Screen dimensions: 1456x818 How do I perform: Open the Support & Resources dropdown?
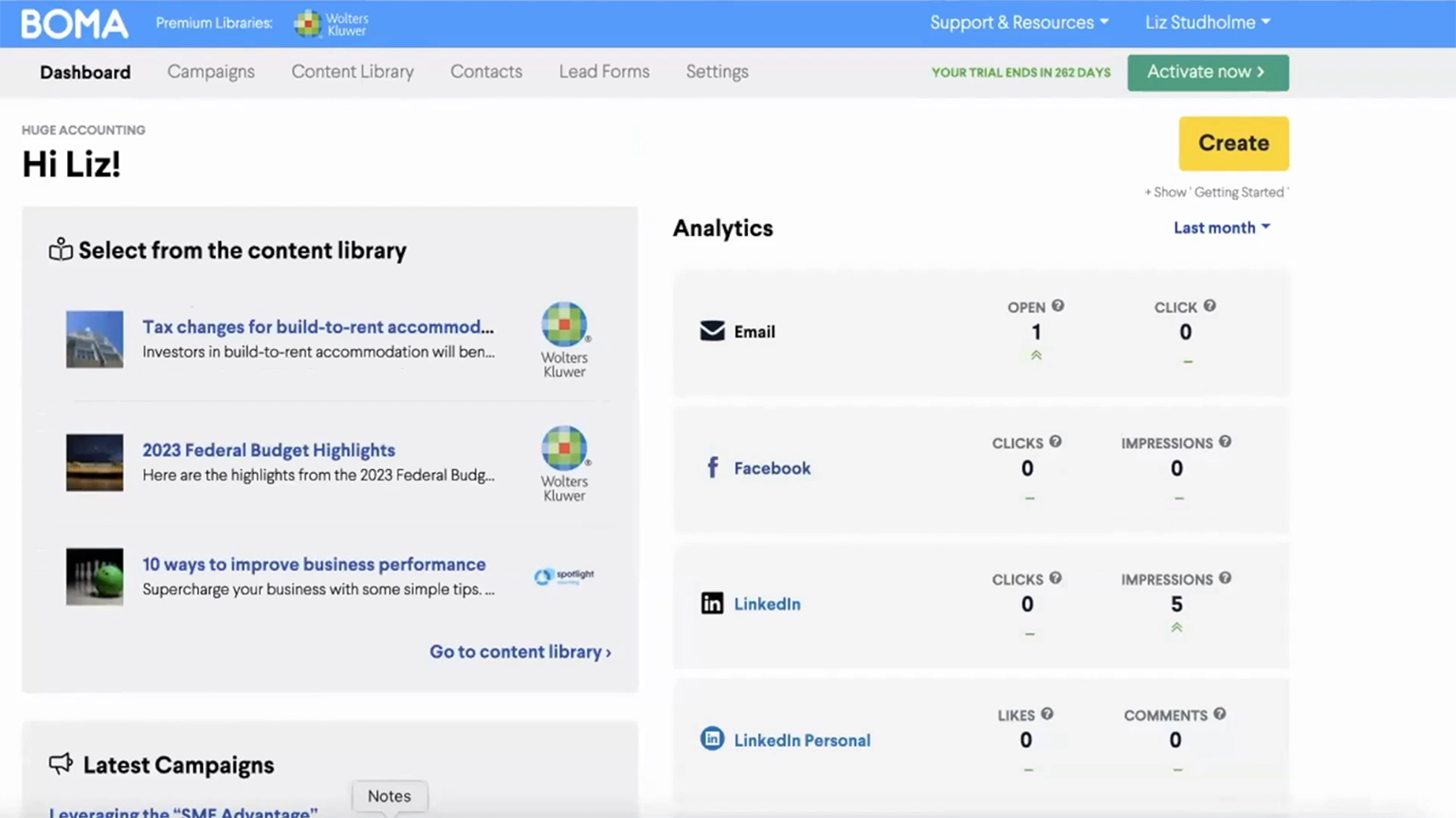coord(1018,23)
